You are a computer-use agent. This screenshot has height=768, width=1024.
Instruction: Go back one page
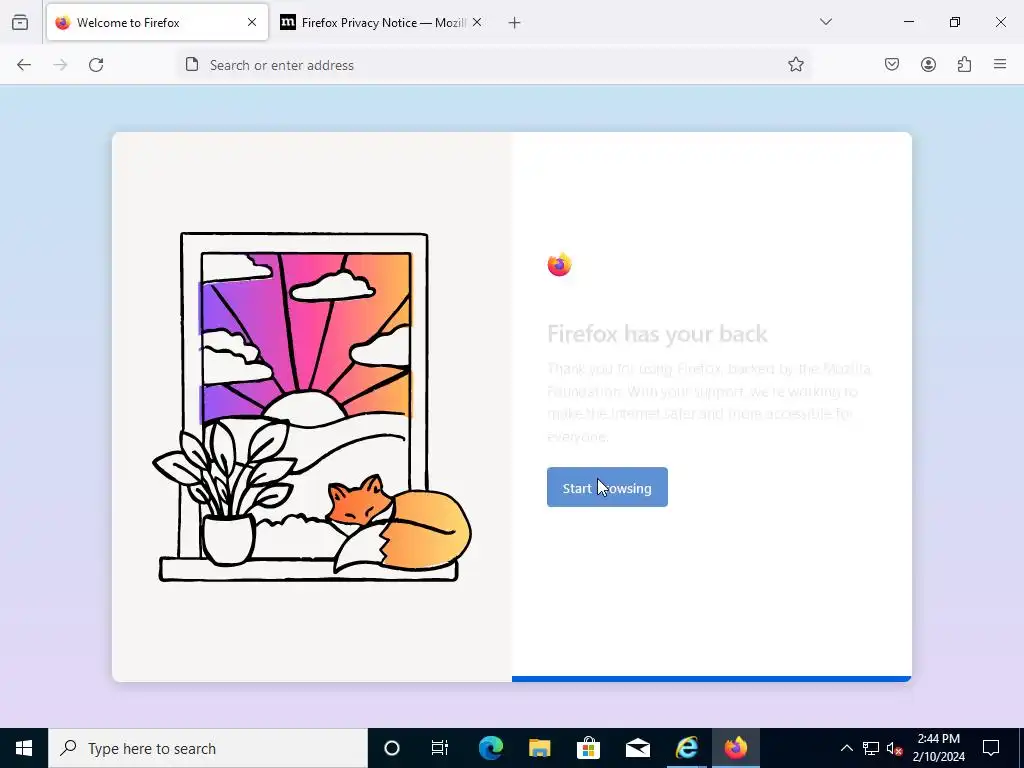pos(24,65)
